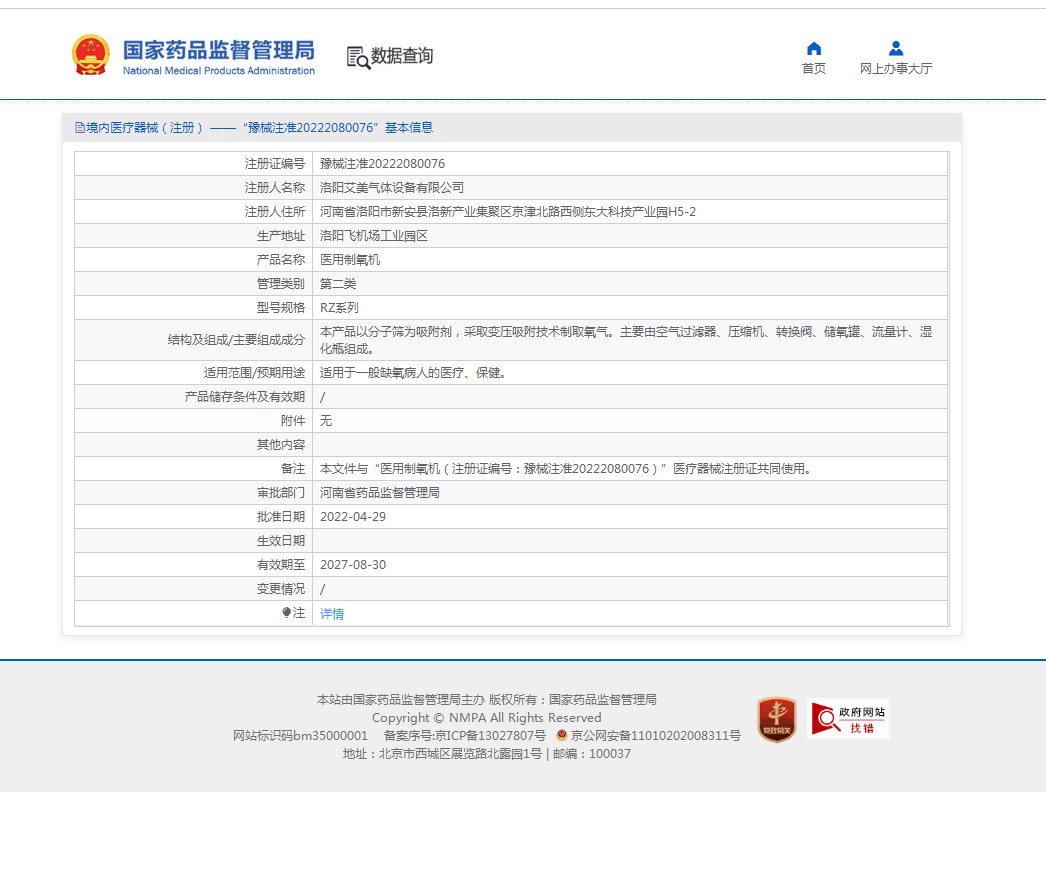1046x880 pixels.
Task: Click the 首页 text link
Action: pyautogui.click(x=814, y=68)
